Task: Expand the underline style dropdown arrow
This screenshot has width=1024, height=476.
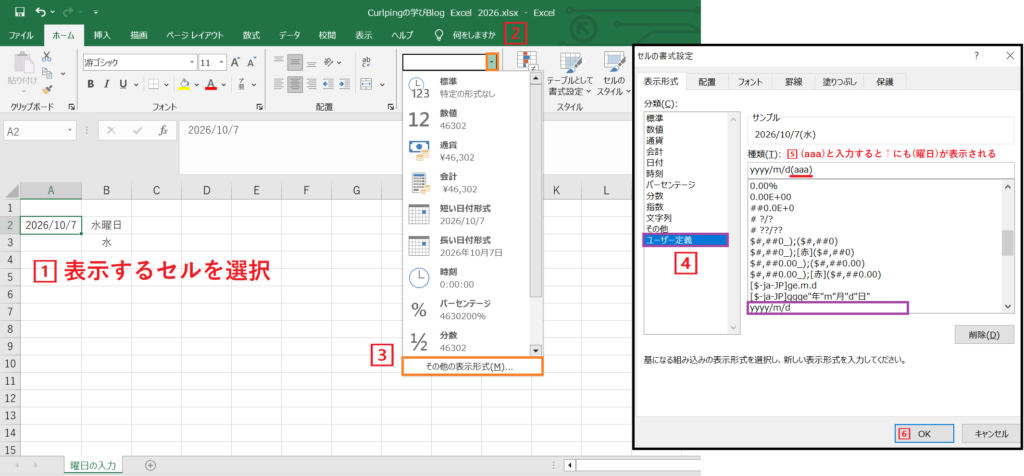Action: click(136, 84)
